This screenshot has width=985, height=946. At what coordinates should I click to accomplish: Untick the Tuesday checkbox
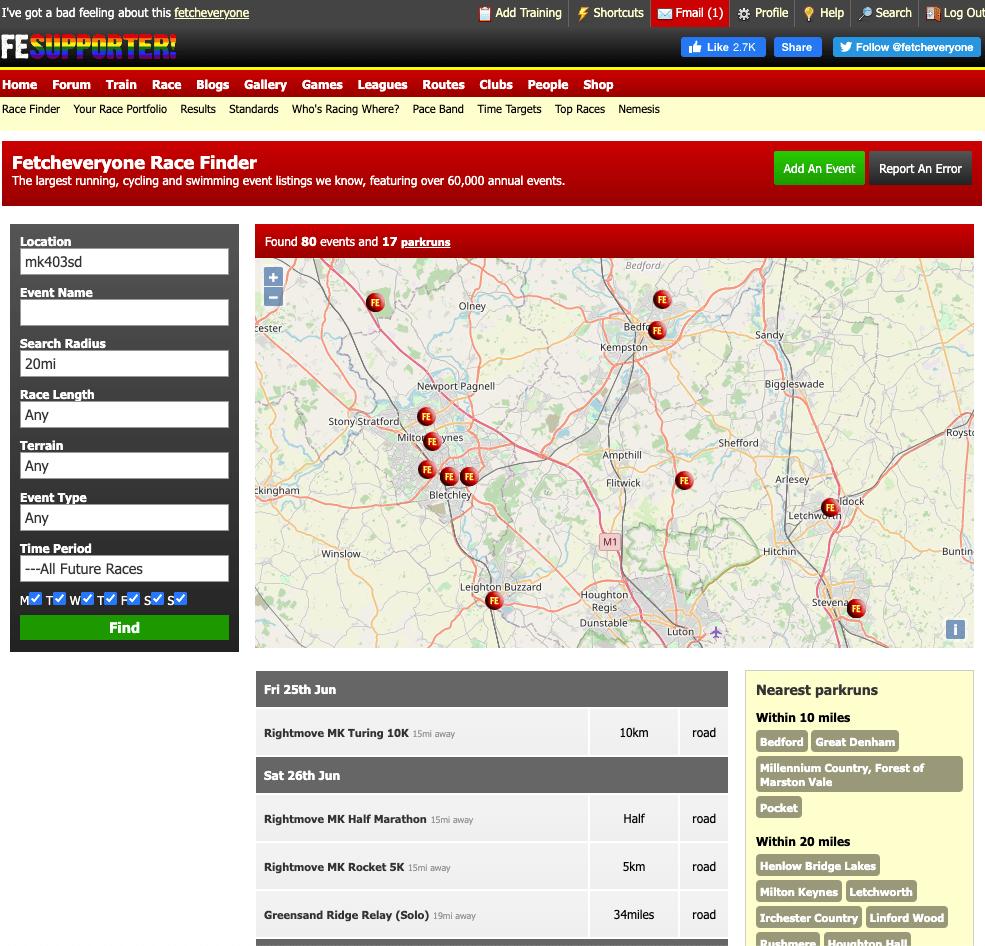click(59, 599)
